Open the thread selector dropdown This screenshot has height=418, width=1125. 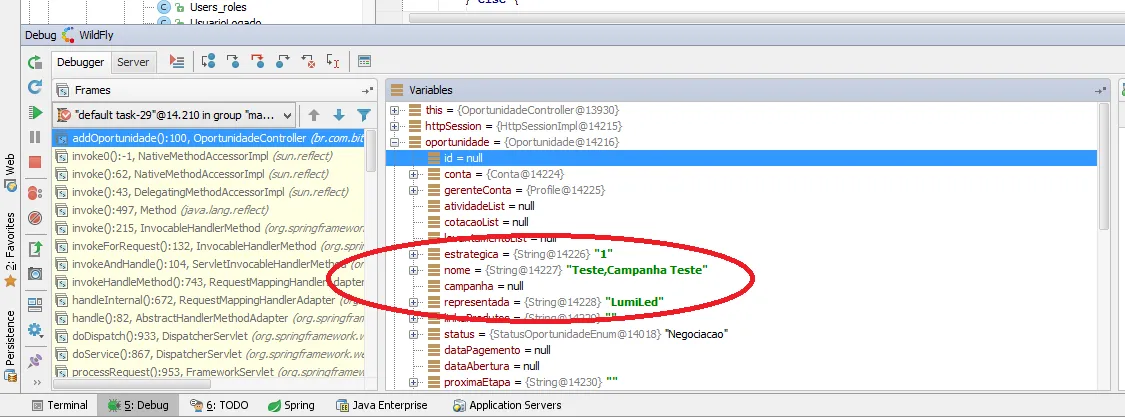(175, 115)
